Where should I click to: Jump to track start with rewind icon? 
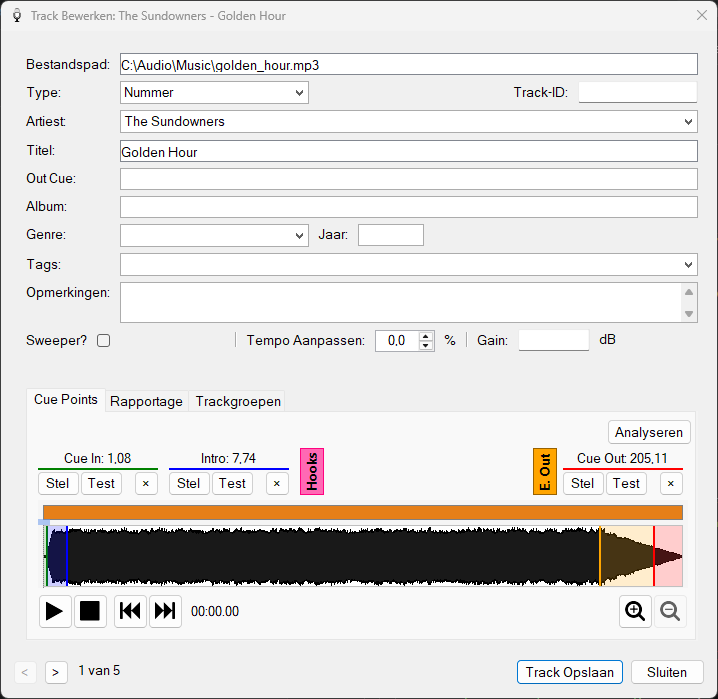coord(130,611)
